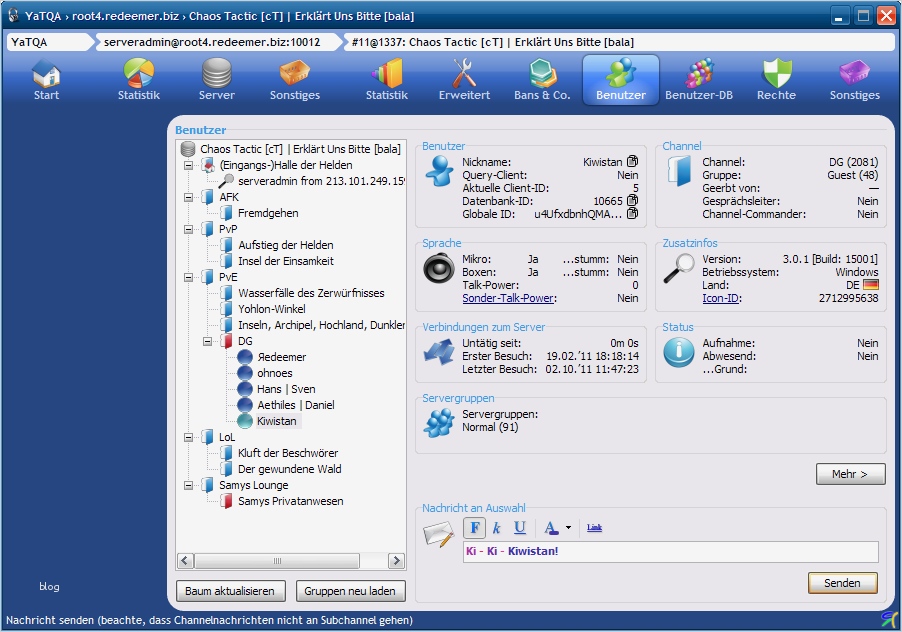This screenshot has width=902, height=632.
Task: Select the serveradmin connection breadcrumb tab
Action: pyautogui.click(x=212, y=43)
